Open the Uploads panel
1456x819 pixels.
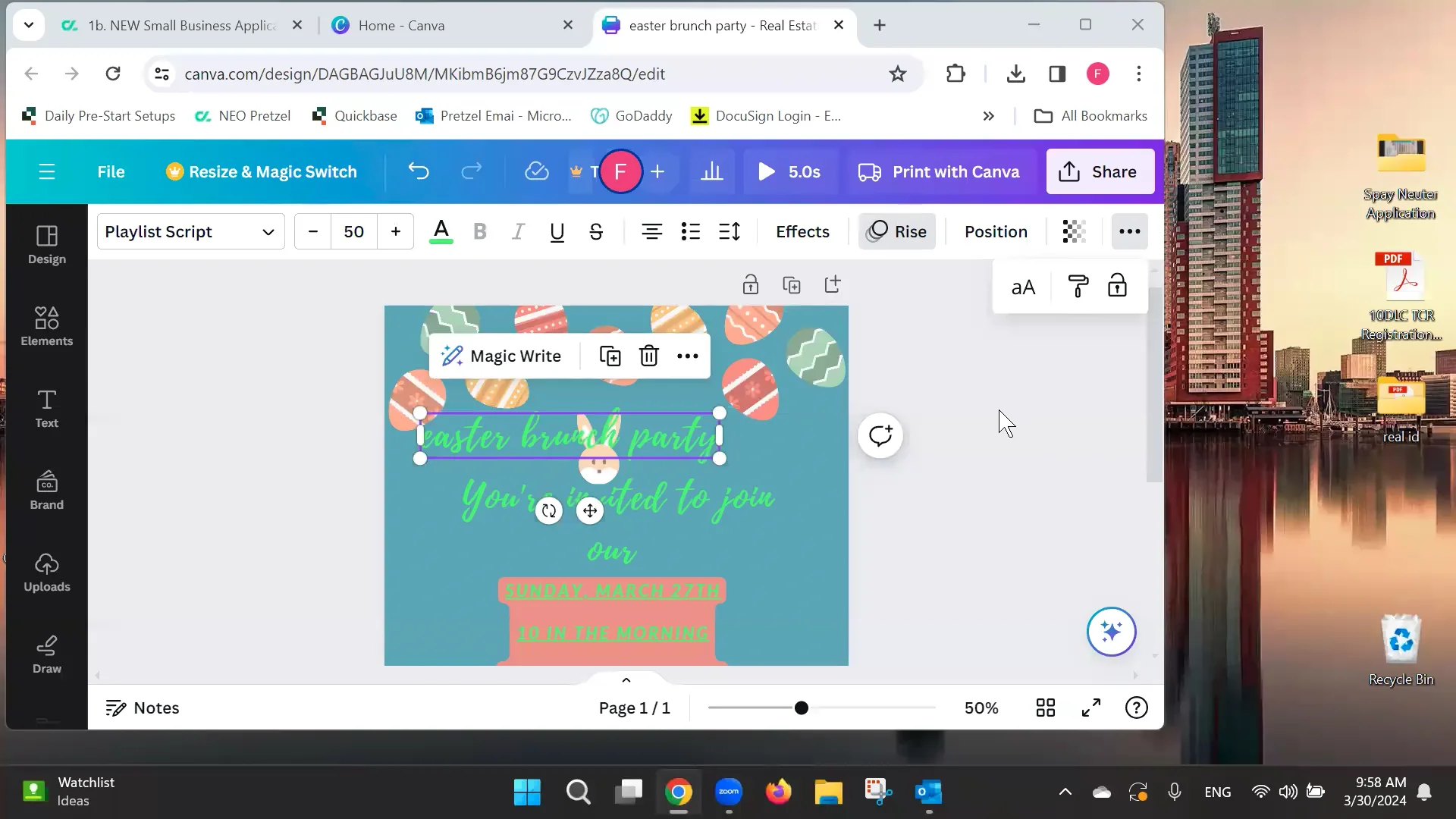click(46, 571)
